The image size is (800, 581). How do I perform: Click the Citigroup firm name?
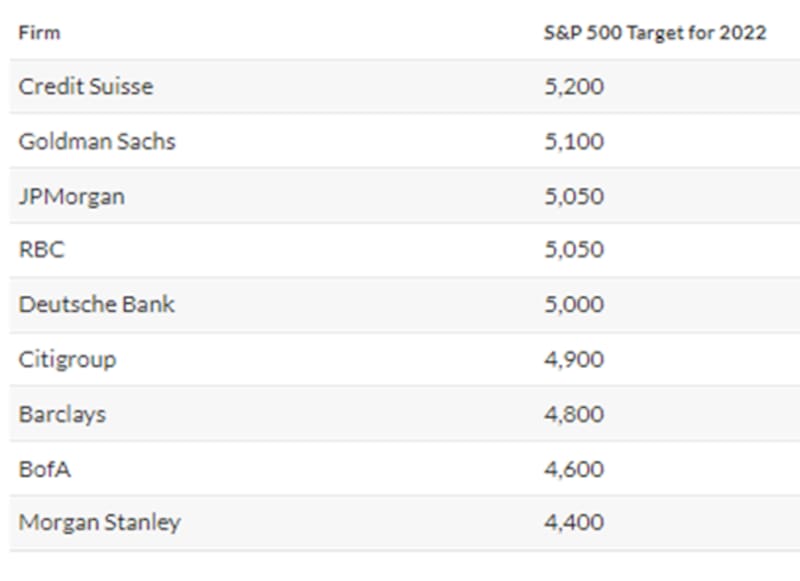[67, 359]
